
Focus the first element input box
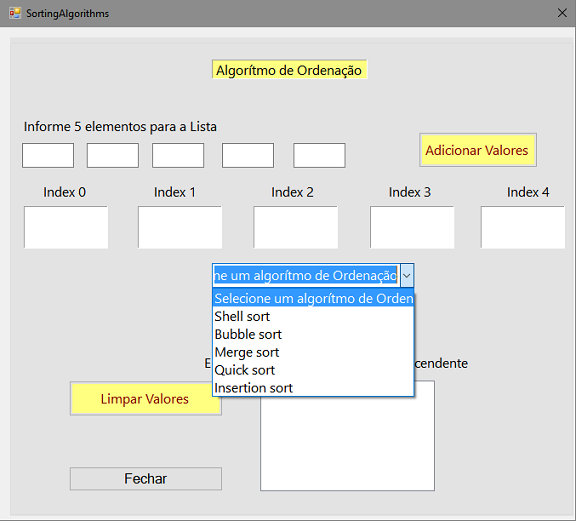coord(48,155)
